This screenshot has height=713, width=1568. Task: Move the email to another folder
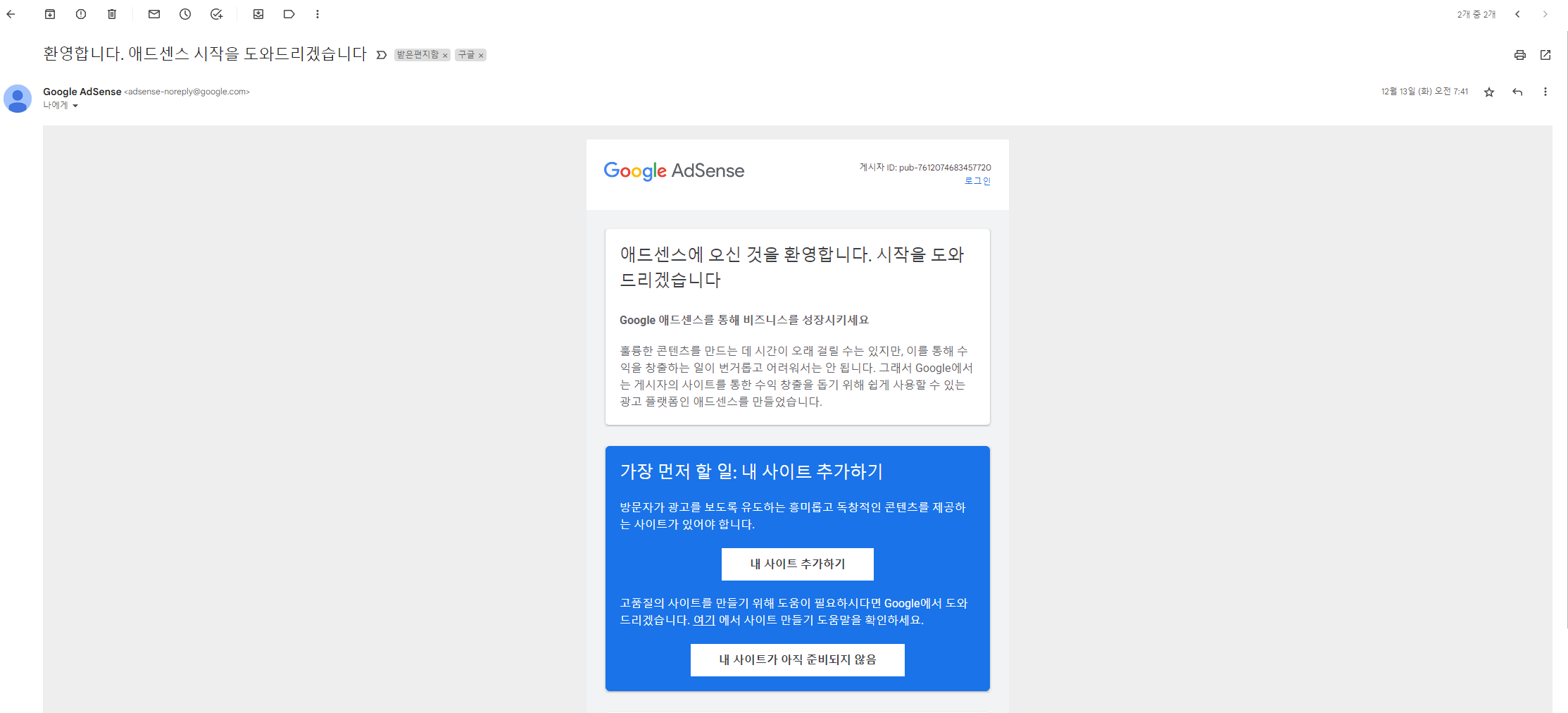point(258,14)
